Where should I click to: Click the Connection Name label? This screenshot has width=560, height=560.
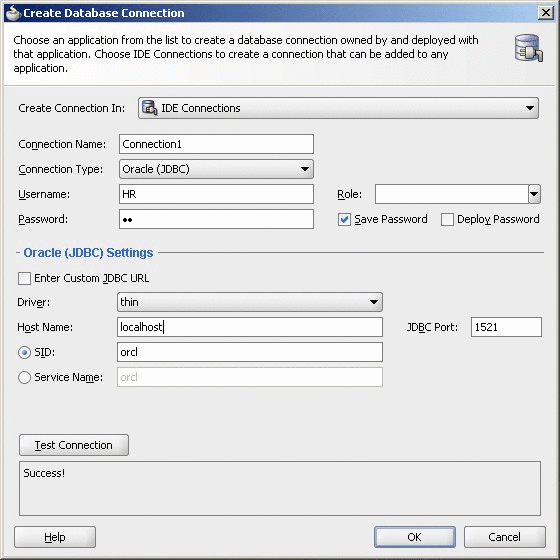click(x=62, y=144)
